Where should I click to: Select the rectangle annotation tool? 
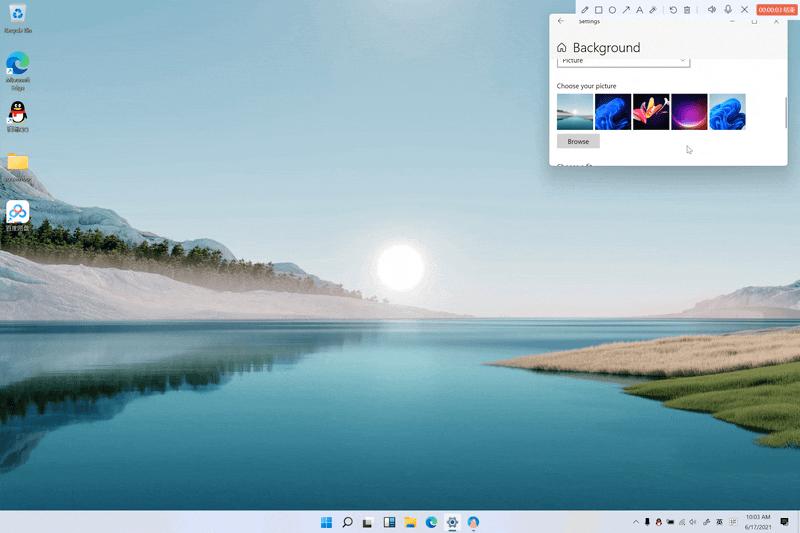(x=599, y=10)
